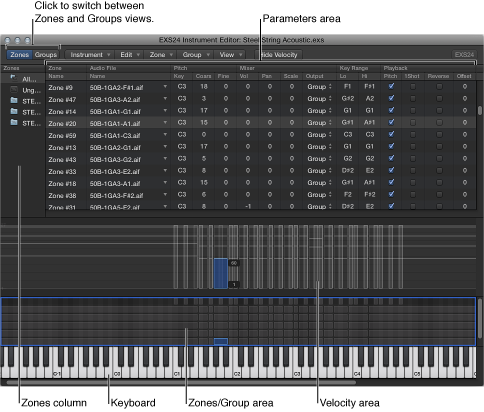The width and height of the screenshot is (484, 412).
Task: Select the second STE... group folder
Action: [14, 111]
